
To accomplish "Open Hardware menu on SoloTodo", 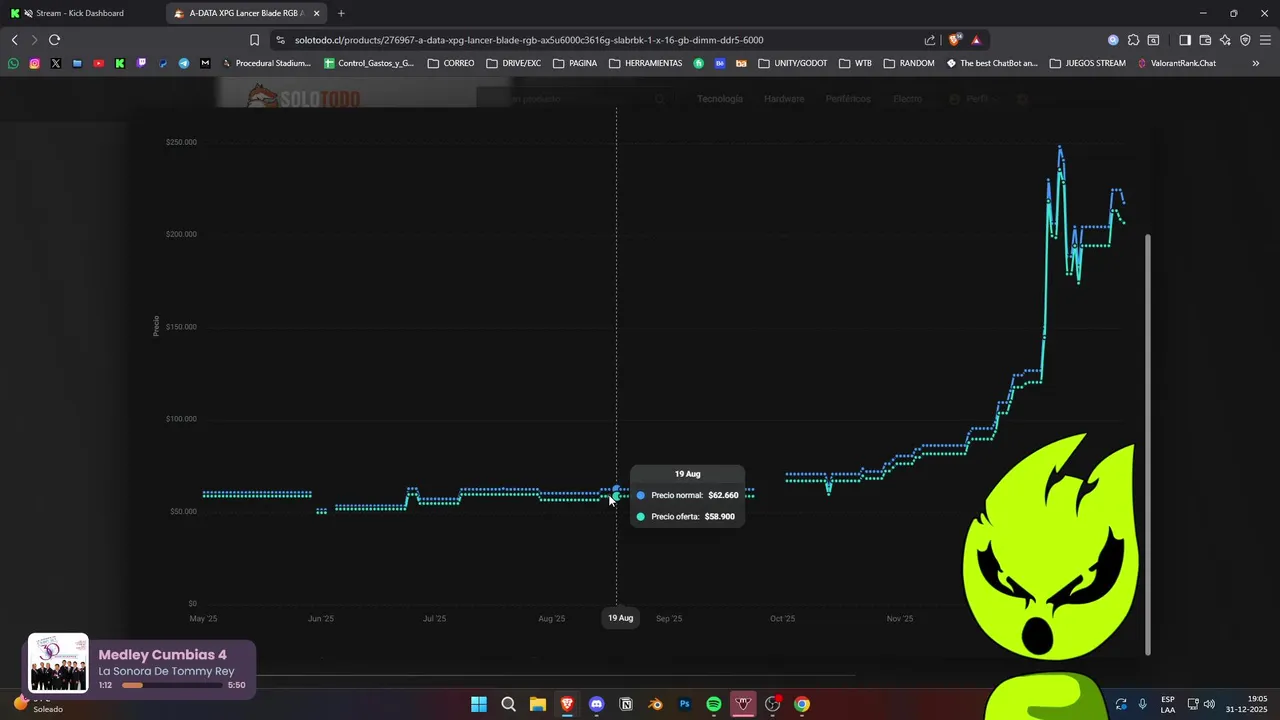I will (x=784, y=99).
